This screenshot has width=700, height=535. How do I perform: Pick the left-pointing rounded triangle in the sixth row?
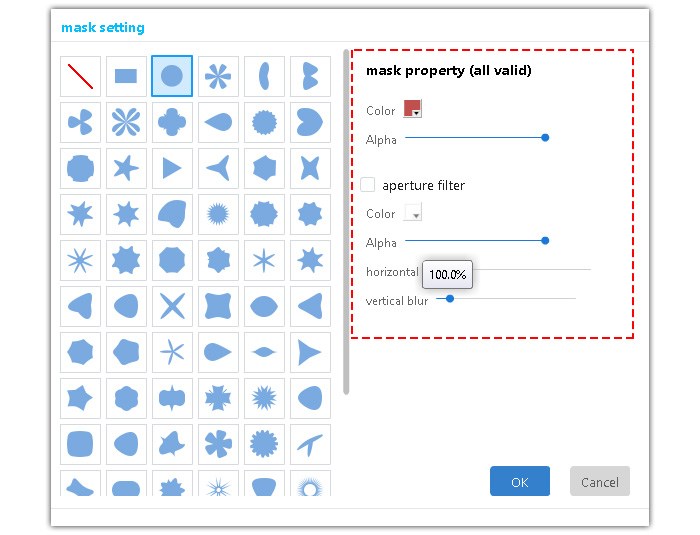point(310,306)
